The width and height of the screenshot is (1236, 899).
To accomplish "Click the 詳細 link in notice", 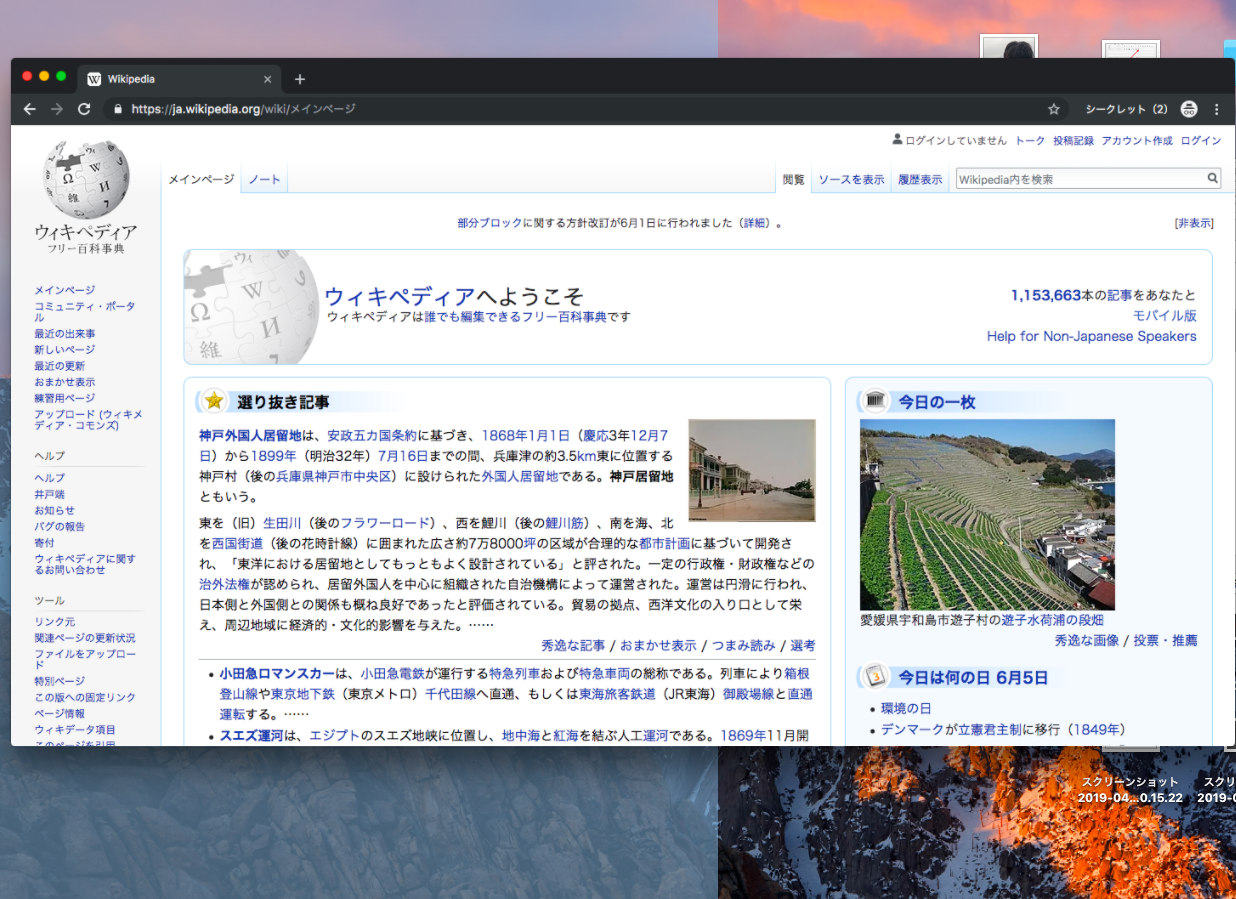I will [755, 223].
